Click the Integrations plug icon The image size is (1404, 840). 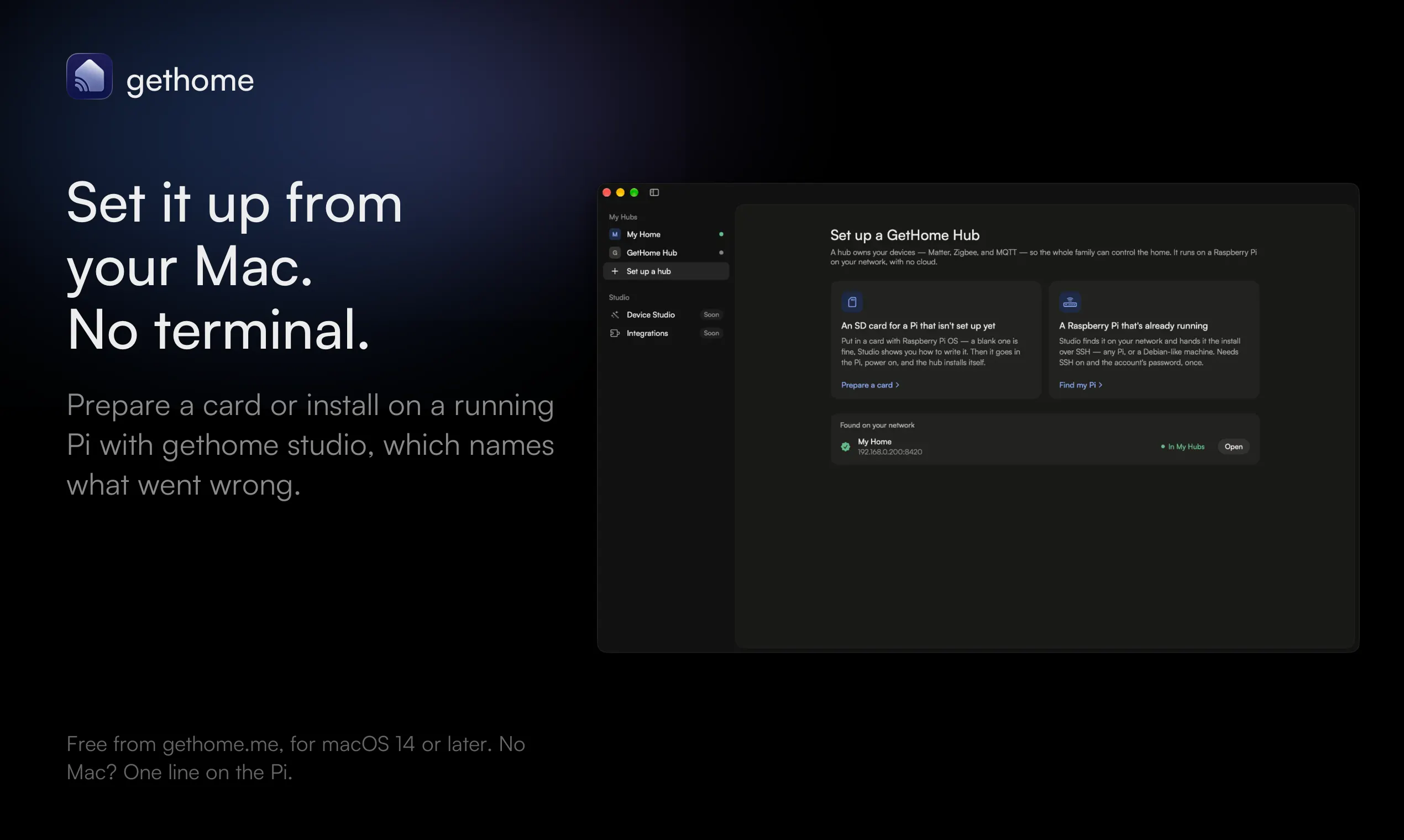pyautogui.click(x=615, y=333)
